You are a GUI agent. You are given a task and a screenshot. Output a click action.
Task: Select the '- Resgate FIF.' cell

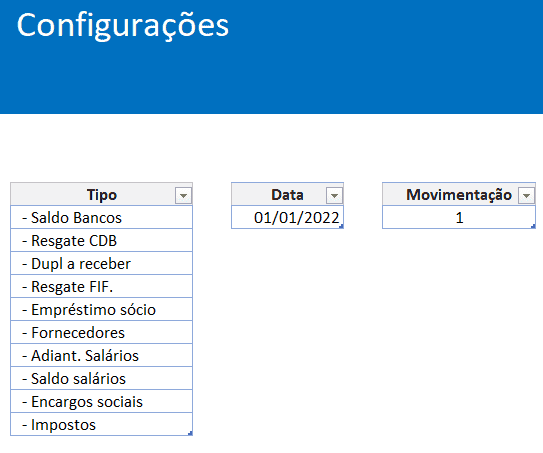pos(101,286)
